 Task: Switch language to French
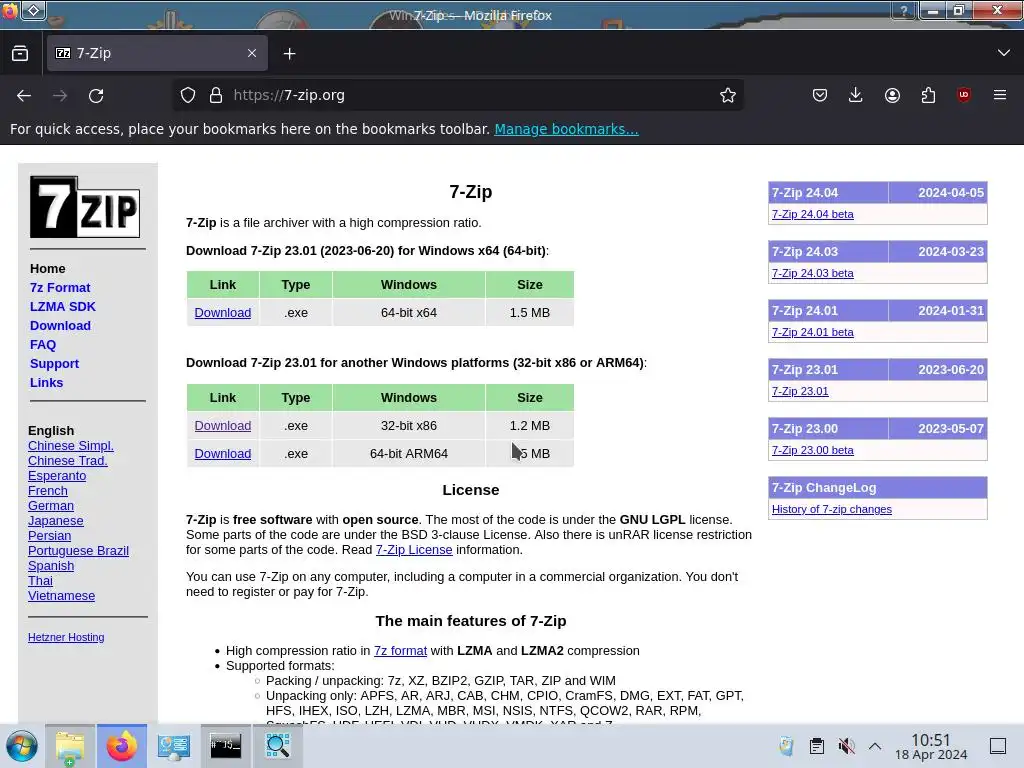tap(48, 490)
